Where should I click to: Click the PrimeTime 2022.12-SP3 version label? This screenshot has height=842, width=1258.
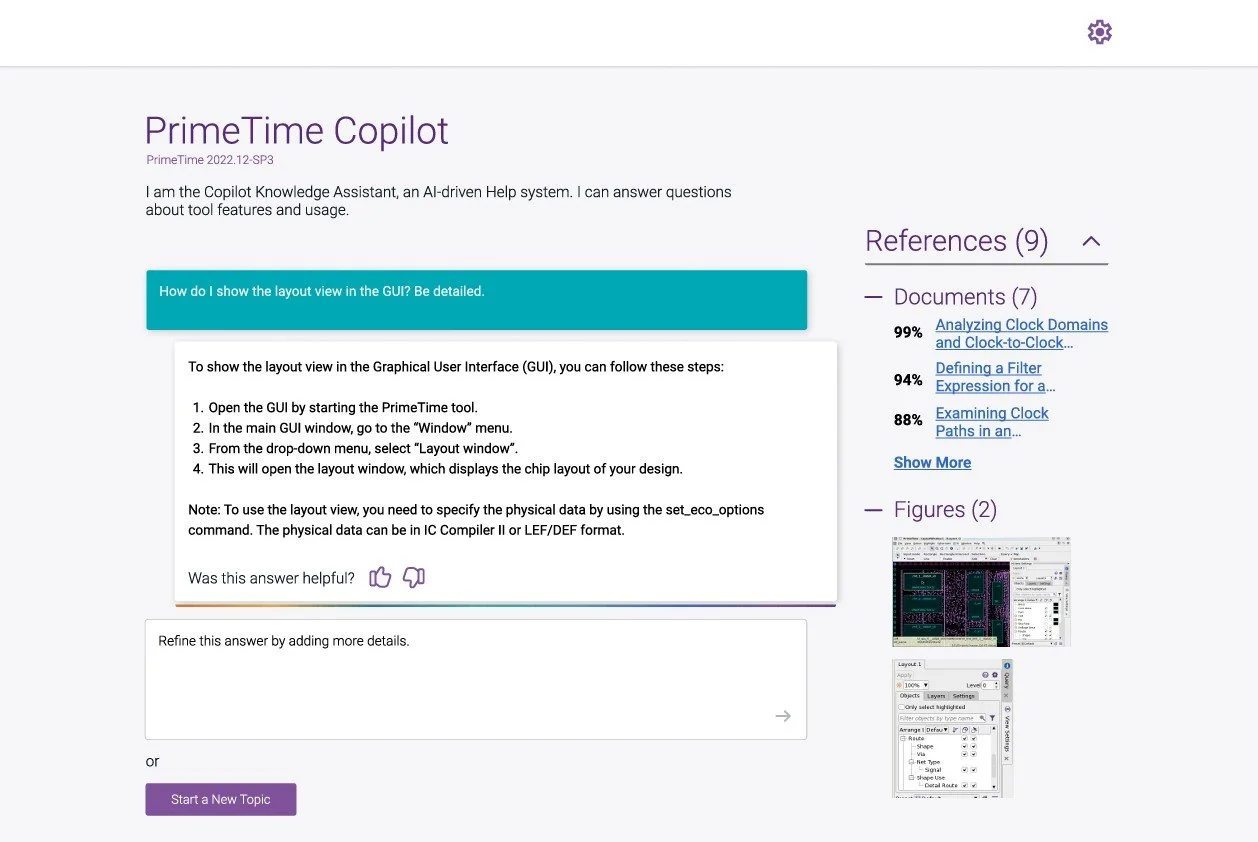tap(210, 160)
